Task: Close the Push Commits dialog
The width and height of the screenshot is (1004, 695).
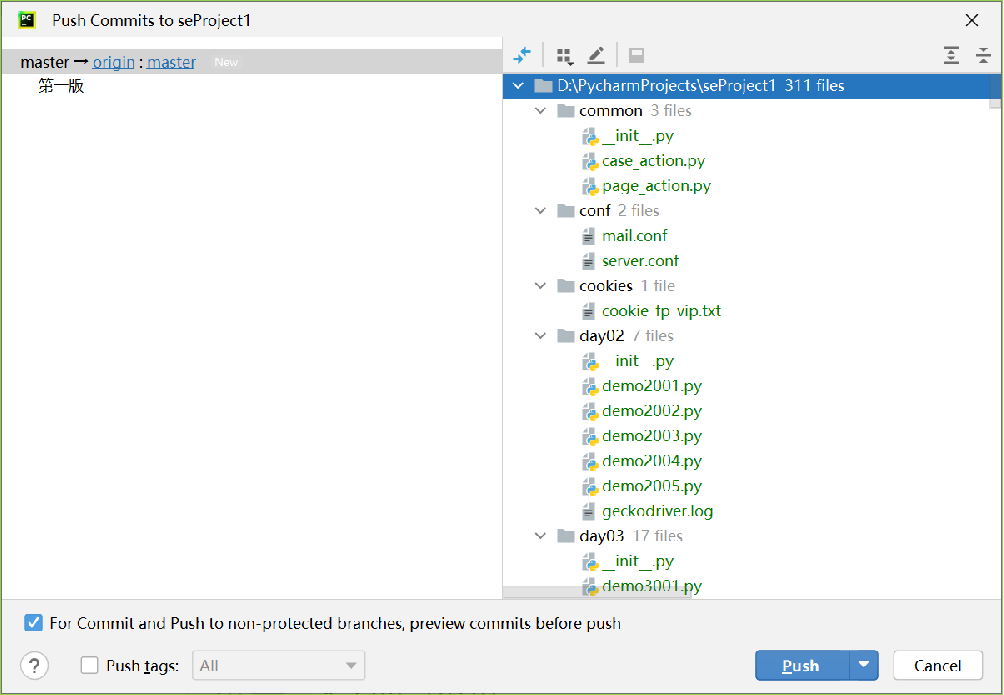Action: 972,20
